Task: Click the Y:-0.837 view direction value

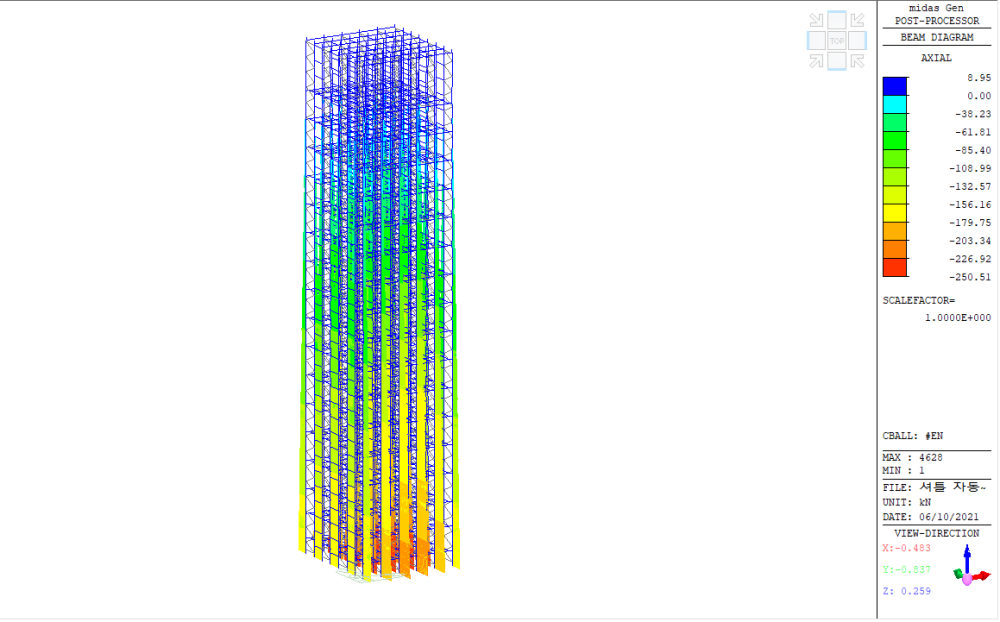Action: 907,570
